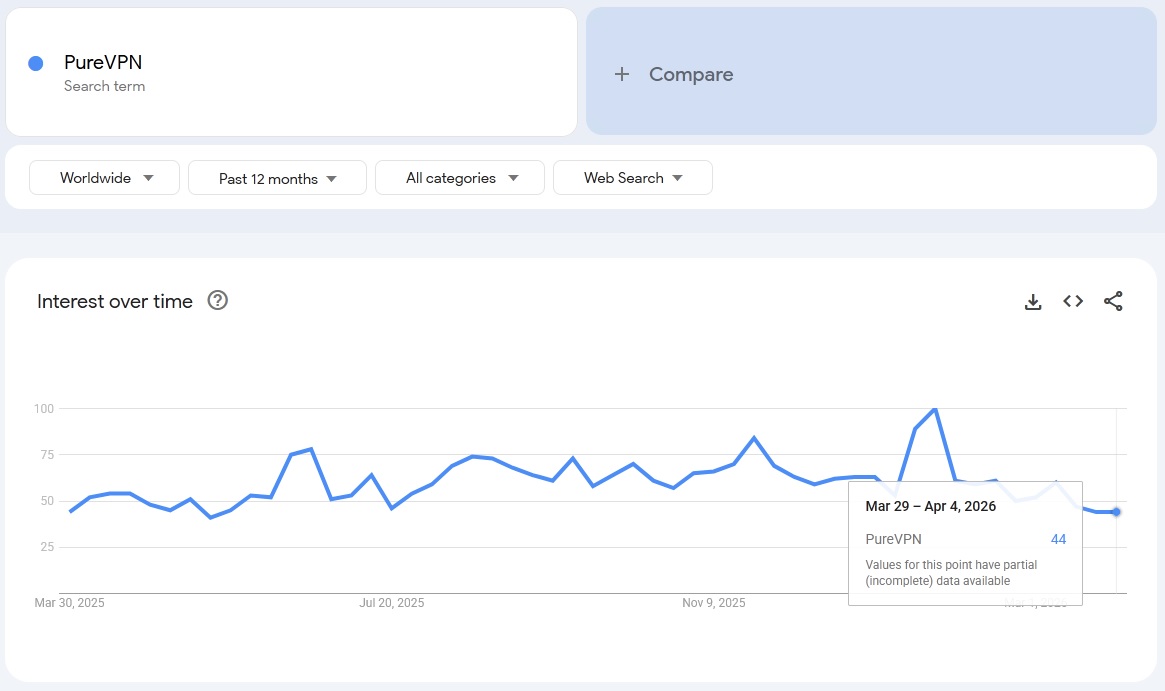Open the Web Search type dropdown
1165x691 pixels.
(x=633, y=178)
